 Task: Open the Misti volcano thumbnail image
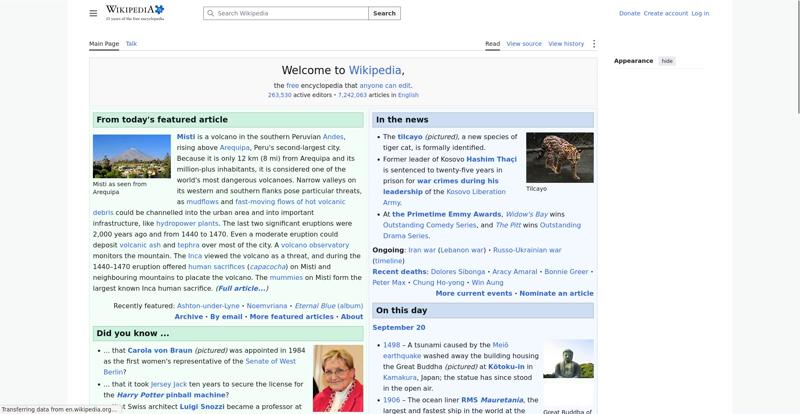click(x=132, y=156)
